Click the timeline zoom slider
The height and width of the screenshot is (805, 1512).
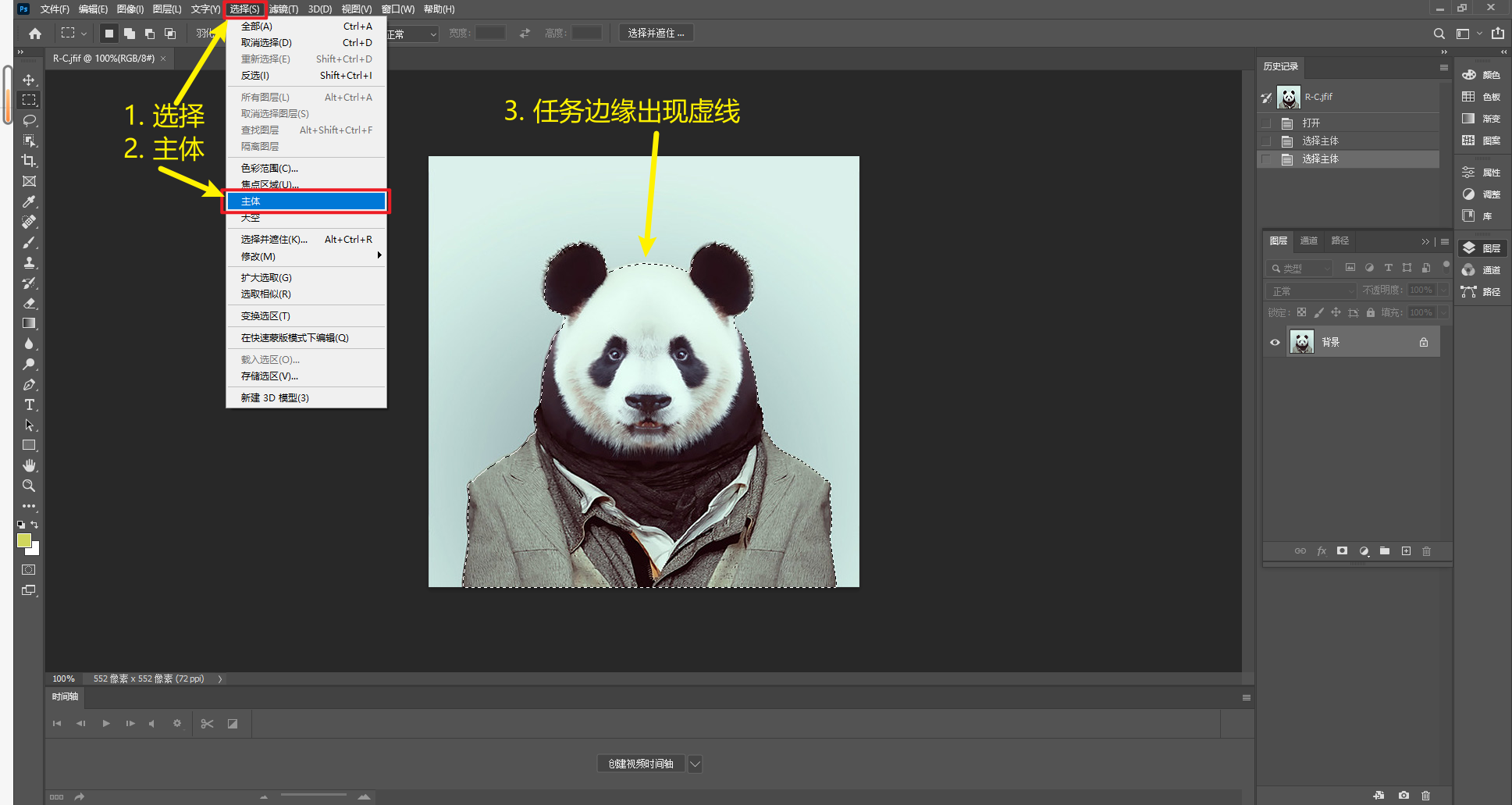314,796
